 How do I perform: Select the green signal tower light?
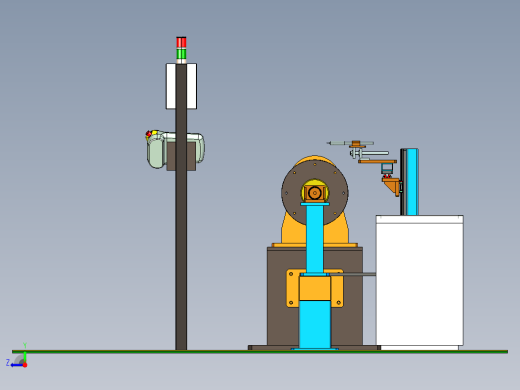181,54
